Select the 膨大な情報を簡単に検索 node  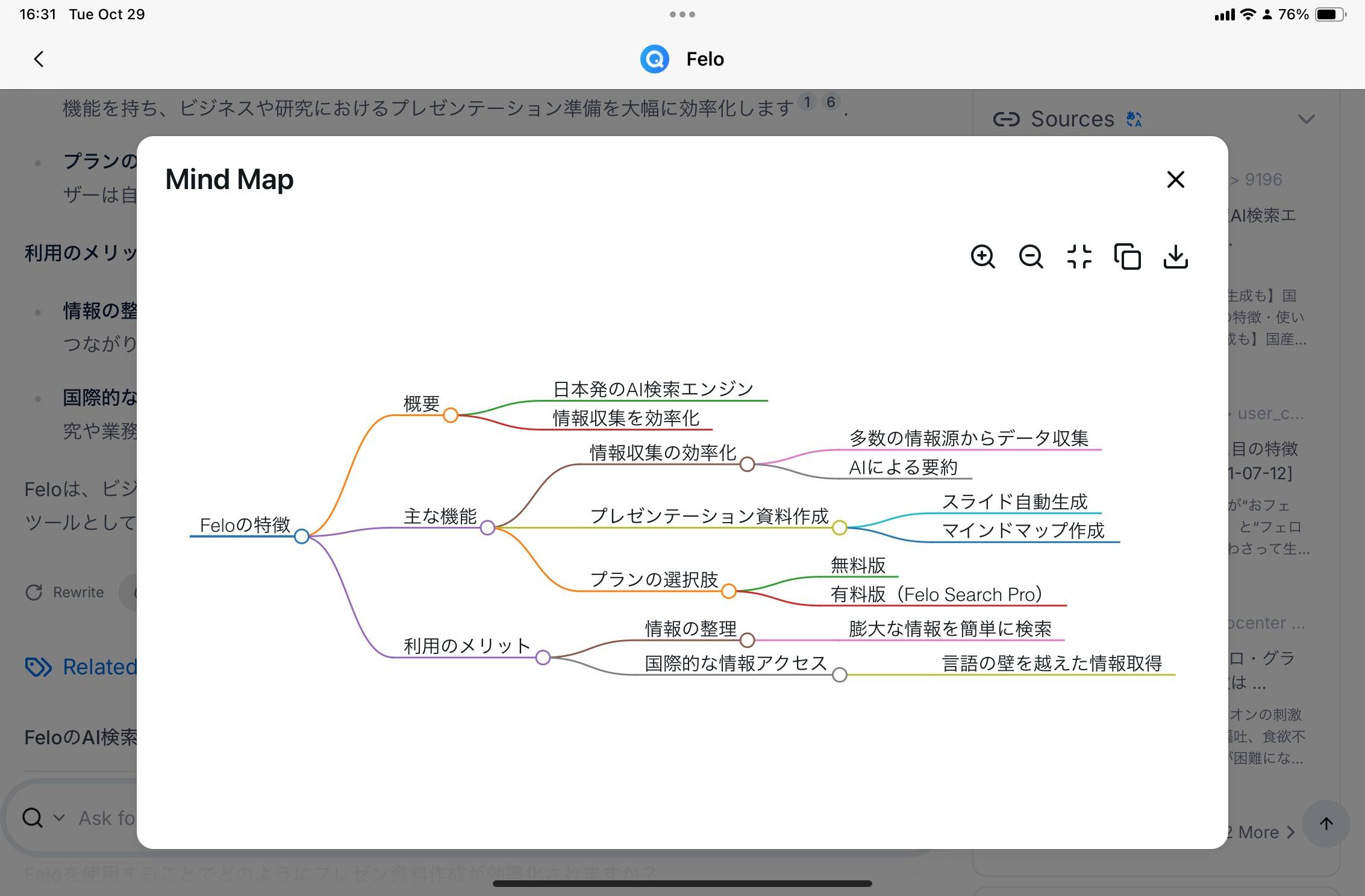[x=950, y=629]
